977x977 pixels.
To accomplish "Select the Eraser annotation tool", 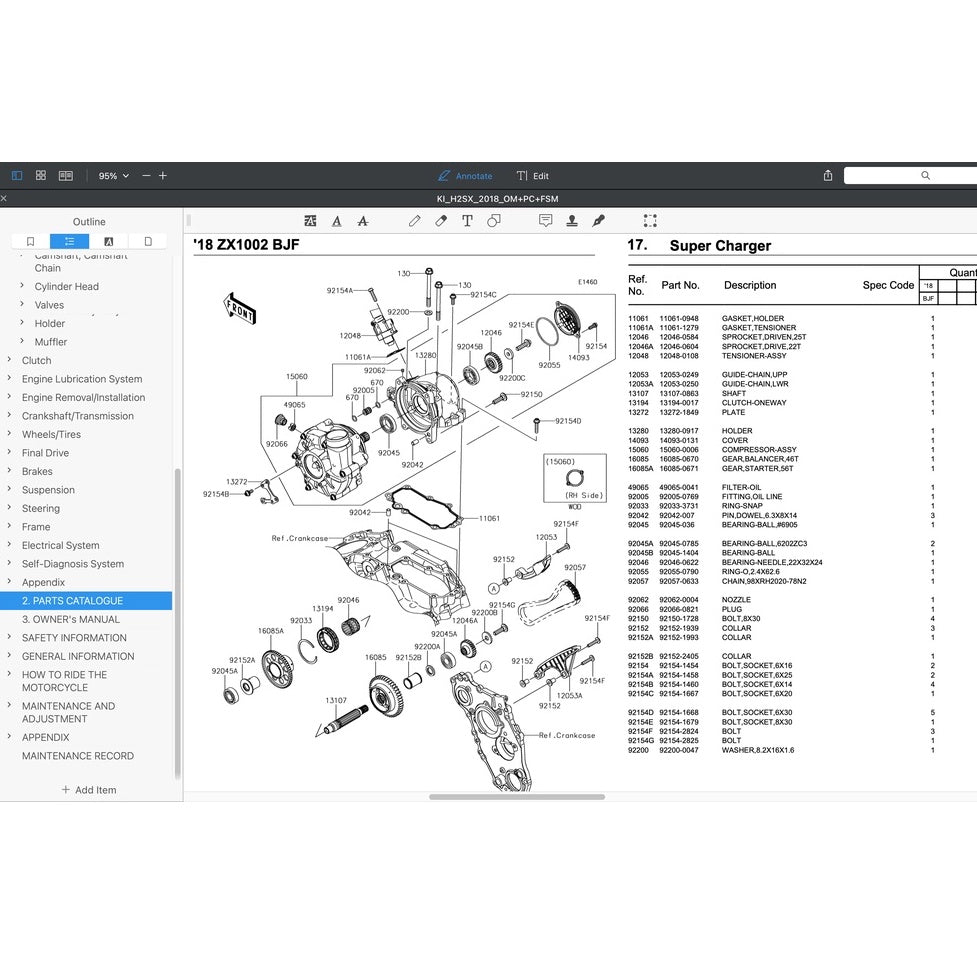I will (x=440, y=223).
